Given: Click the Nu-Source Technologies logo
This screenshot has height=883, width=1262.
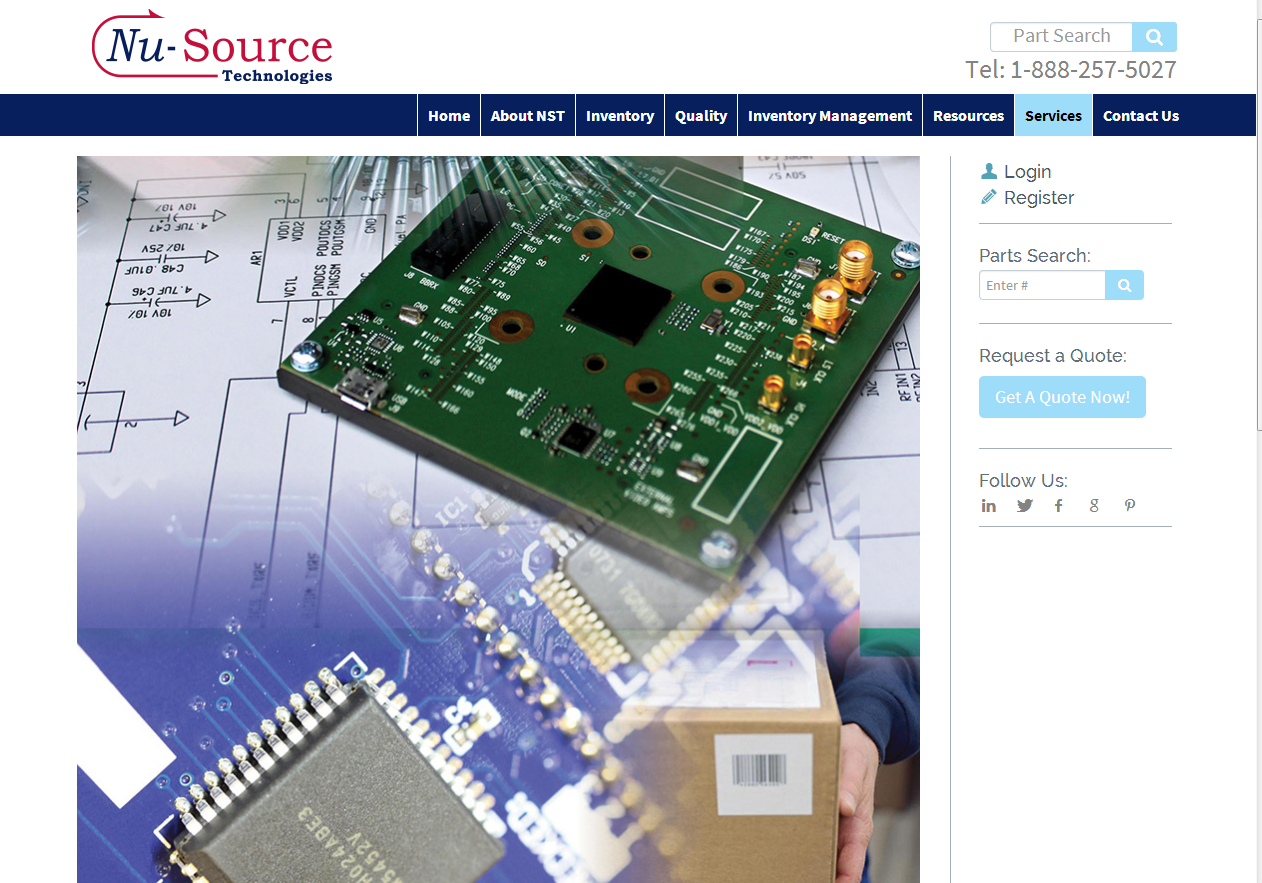Looking at the screenshot, I should tap(212, 47).
